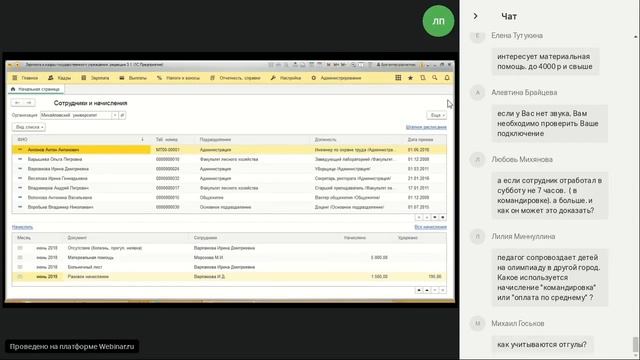Open the Все начисления link
The width and height of the screenshot is (640, 360).
(431, 227)
